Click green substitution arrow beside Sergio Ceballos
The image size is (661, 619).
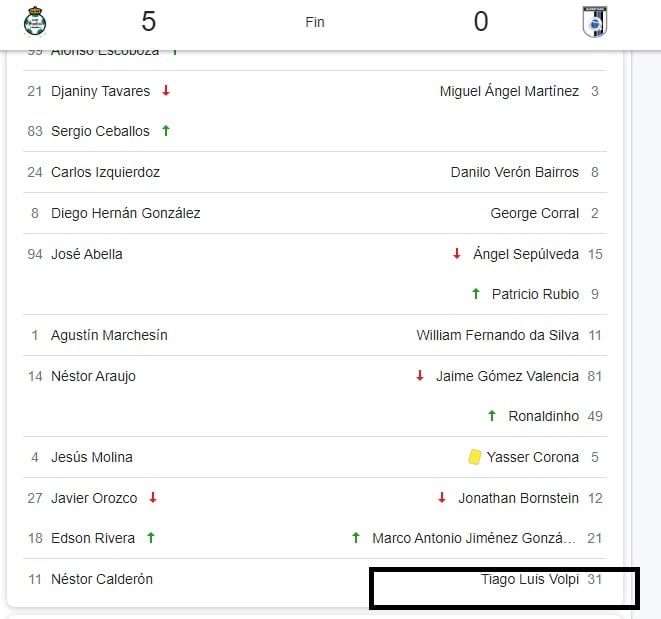[166, 131]
